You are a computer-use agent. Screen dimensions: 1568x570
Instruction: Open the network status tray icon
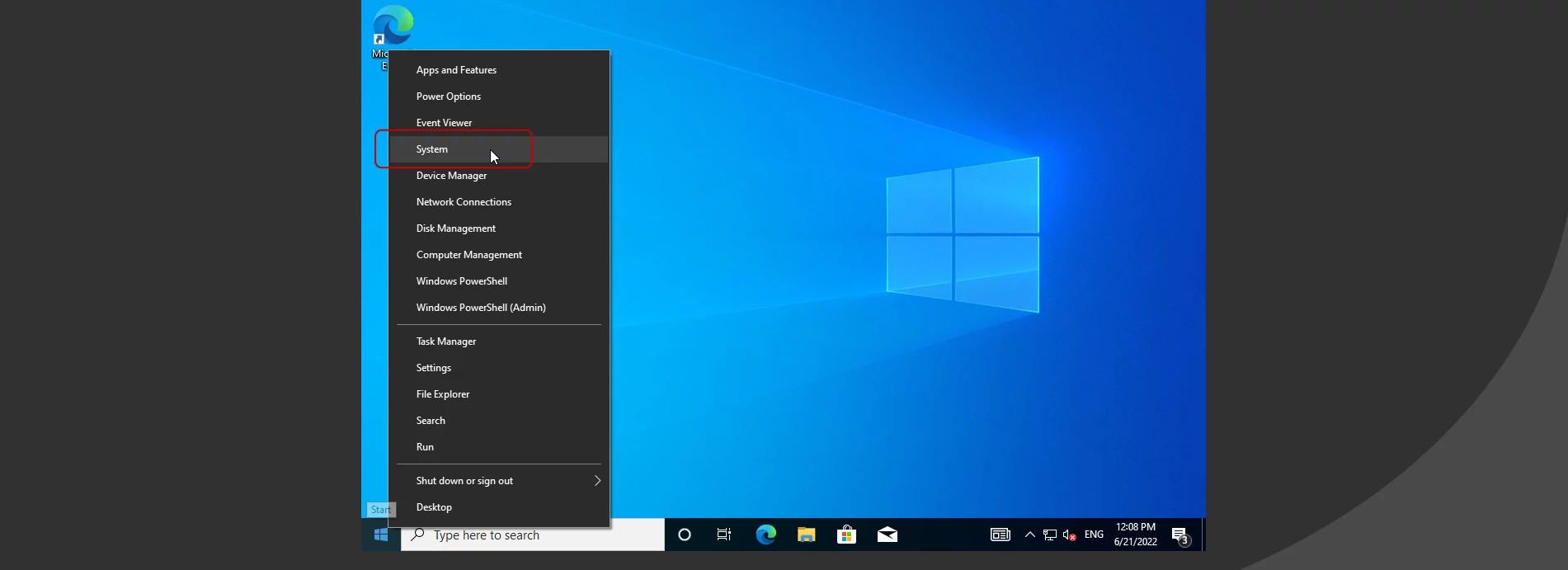tap(1050, 535)
